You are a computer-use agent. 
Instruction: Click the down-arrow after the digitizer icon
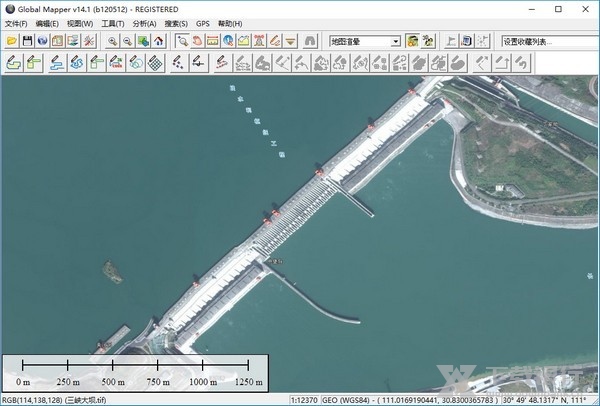[291, 41]
